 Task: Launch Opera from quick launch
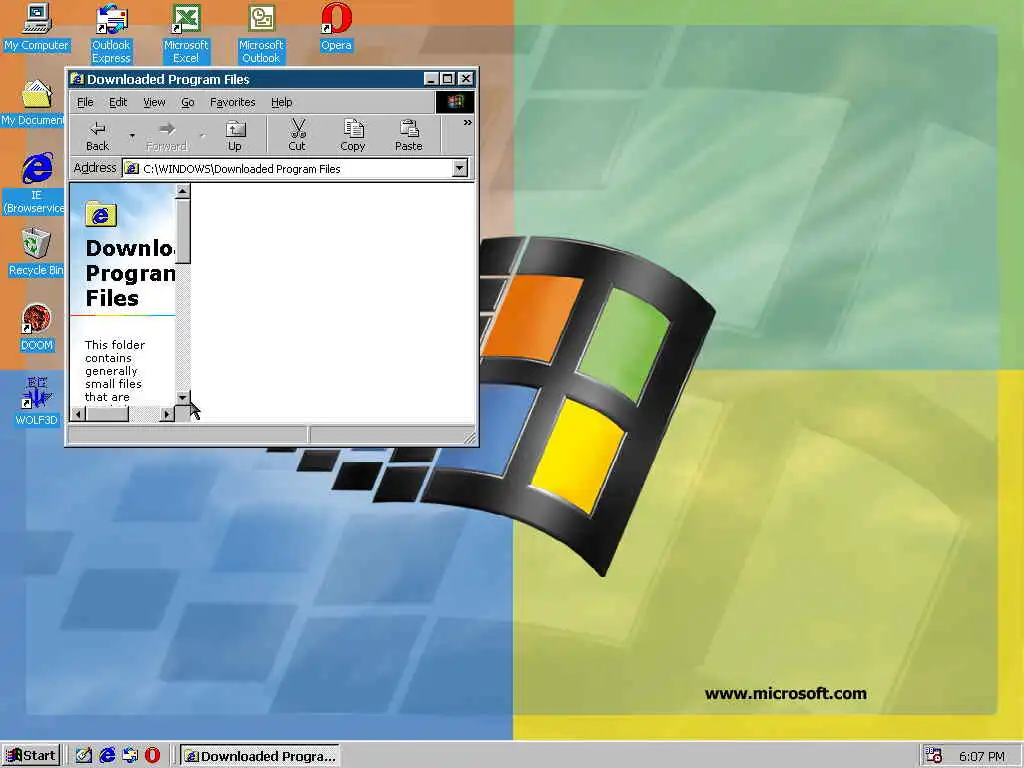(153, 756)
